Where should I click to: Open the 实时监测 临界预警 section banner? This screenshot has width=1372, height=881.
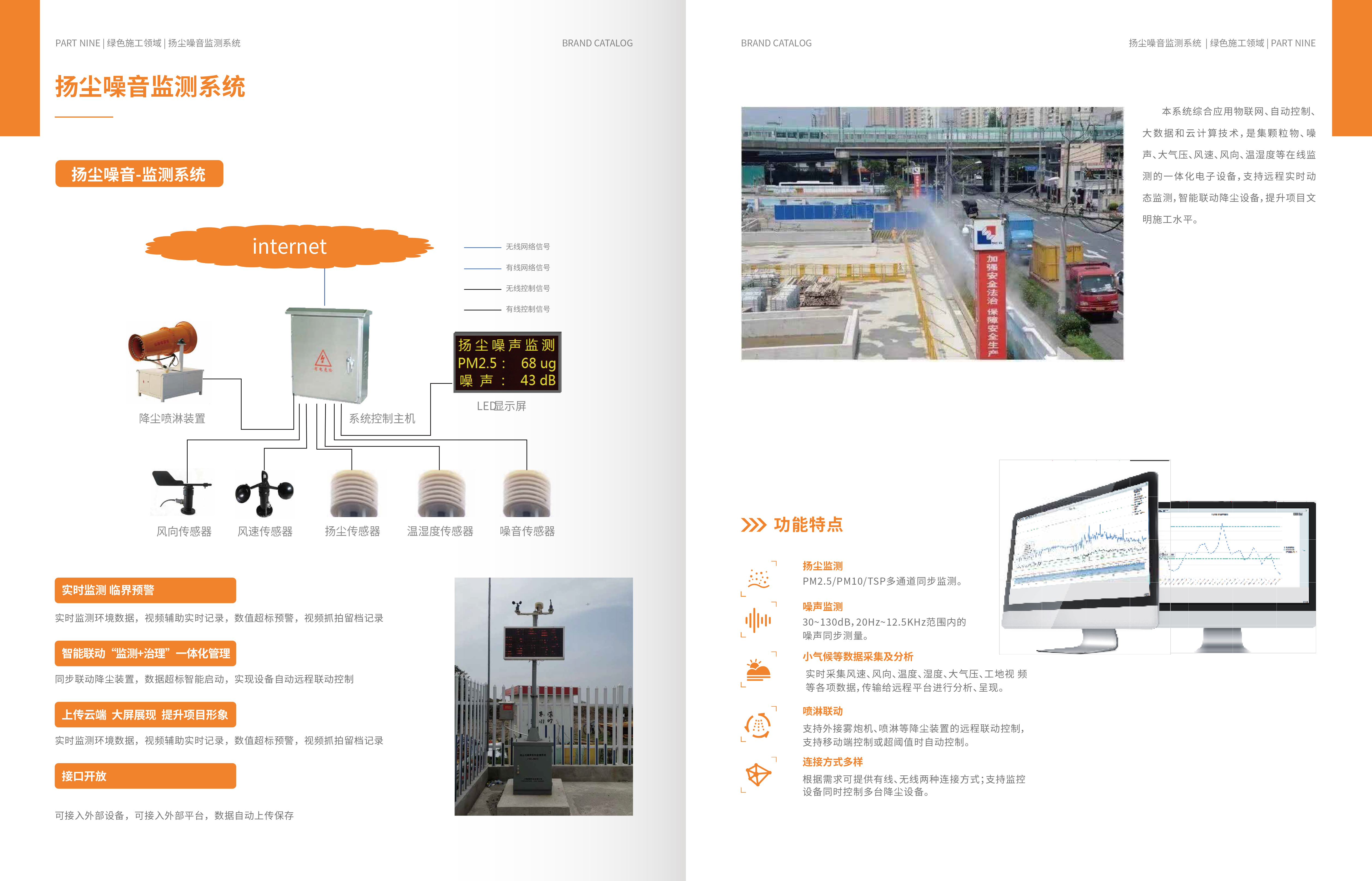click(146, 590)
